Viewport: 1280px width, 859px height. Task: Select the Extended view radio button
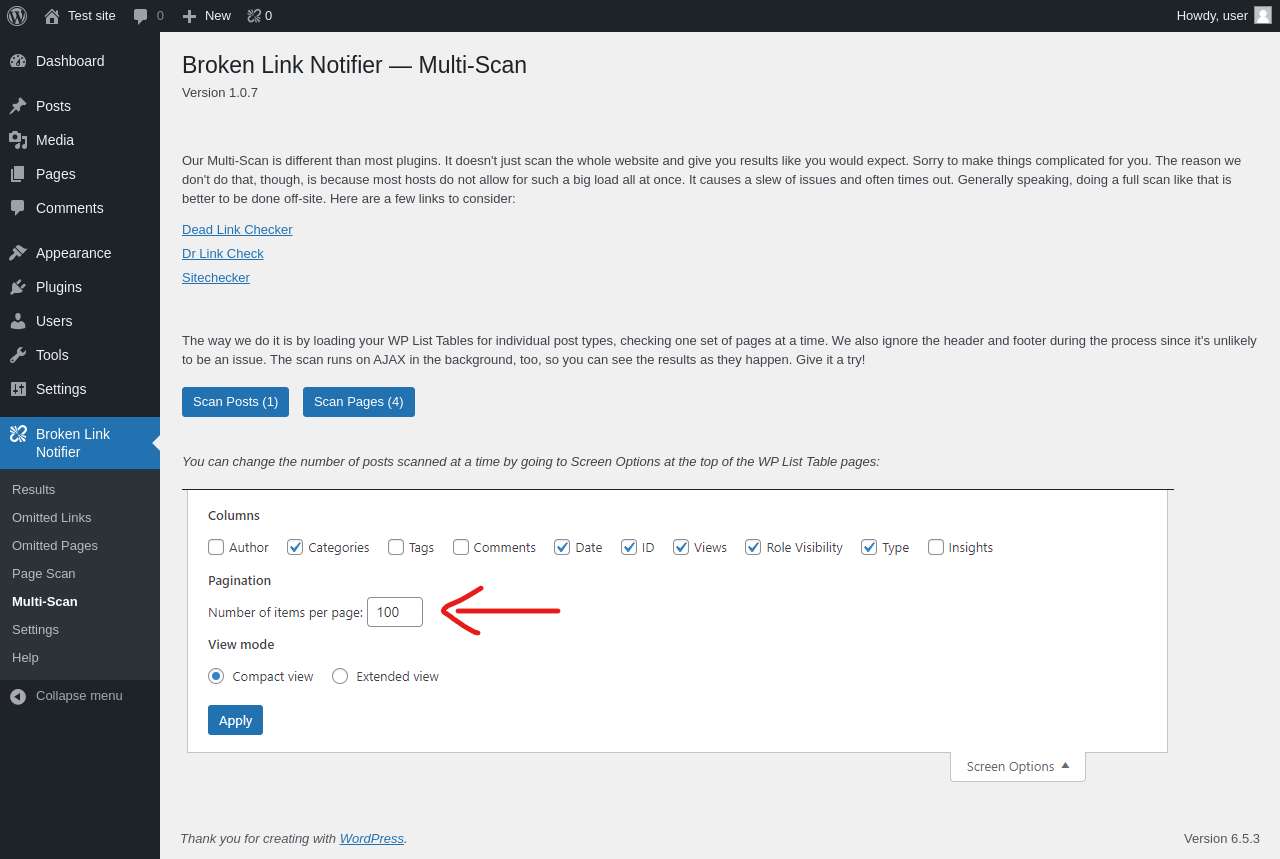coord(340,676)
